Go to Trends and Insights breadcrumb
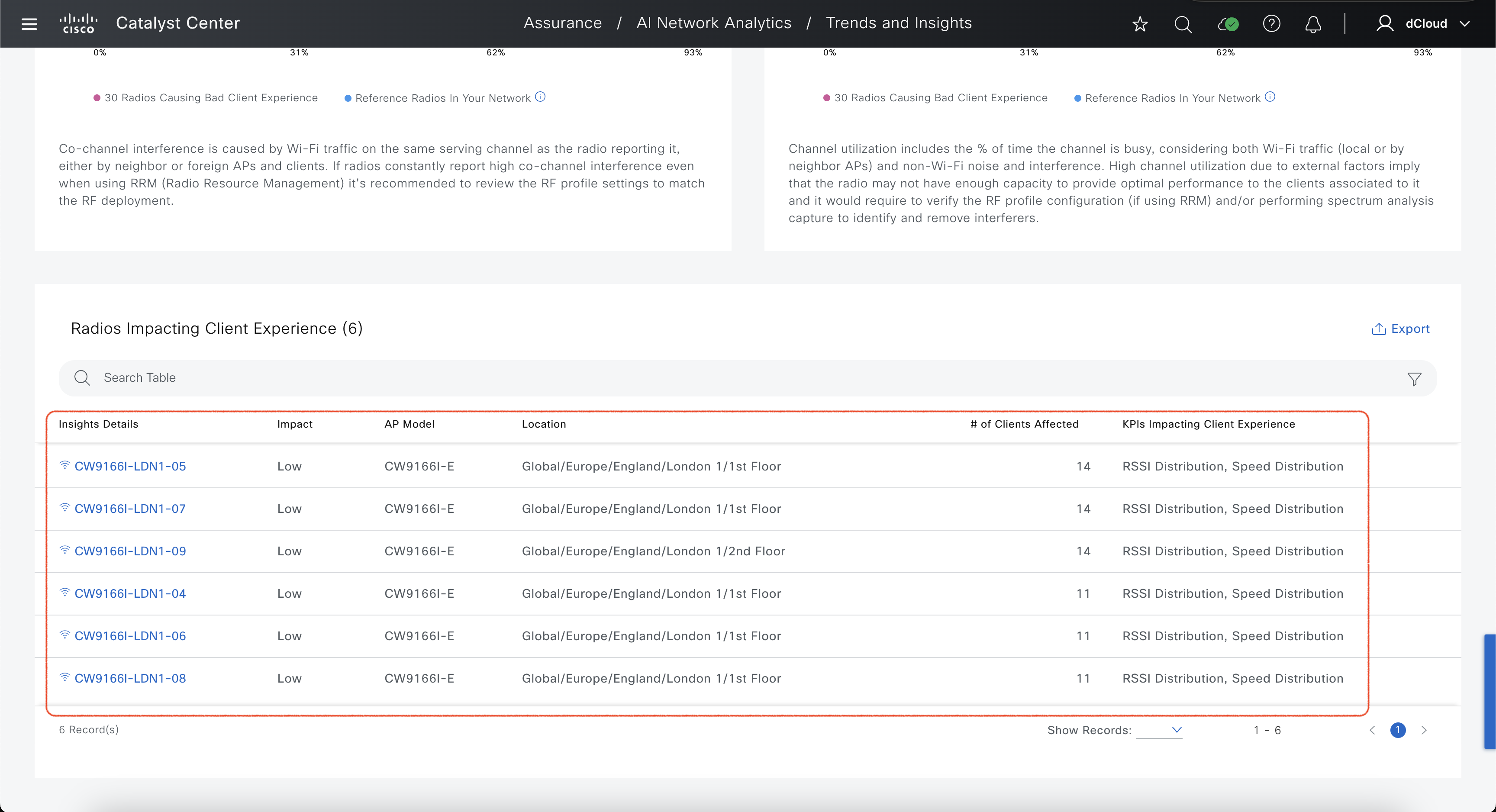The width and height of the screenshot is (1496, 812). [x=898, y=23]
